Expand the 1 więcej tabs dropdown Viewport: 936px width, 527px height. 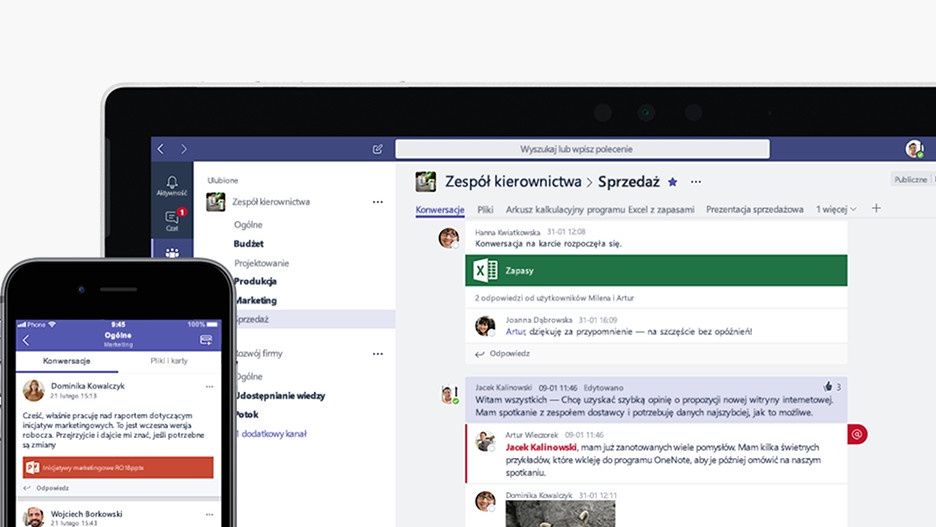point(836,209)
